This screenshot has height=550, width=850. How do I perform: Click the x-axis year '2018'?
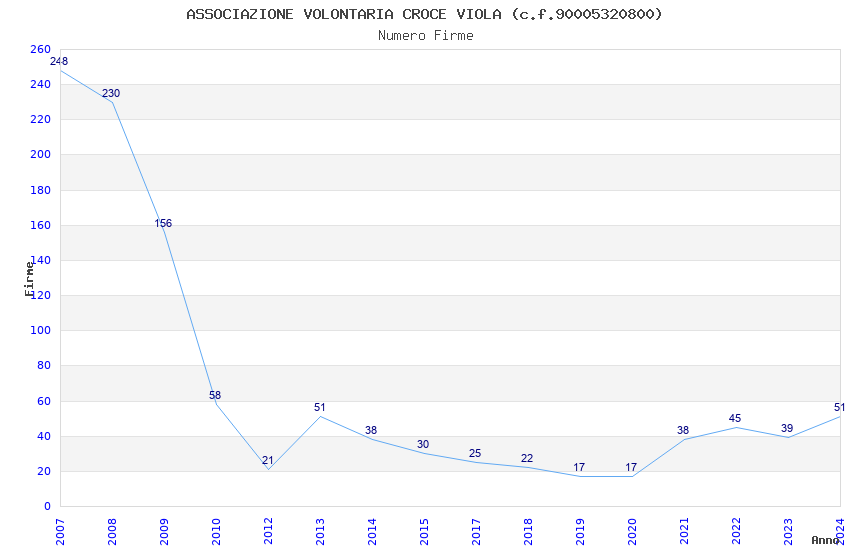[x=529, y=532]
